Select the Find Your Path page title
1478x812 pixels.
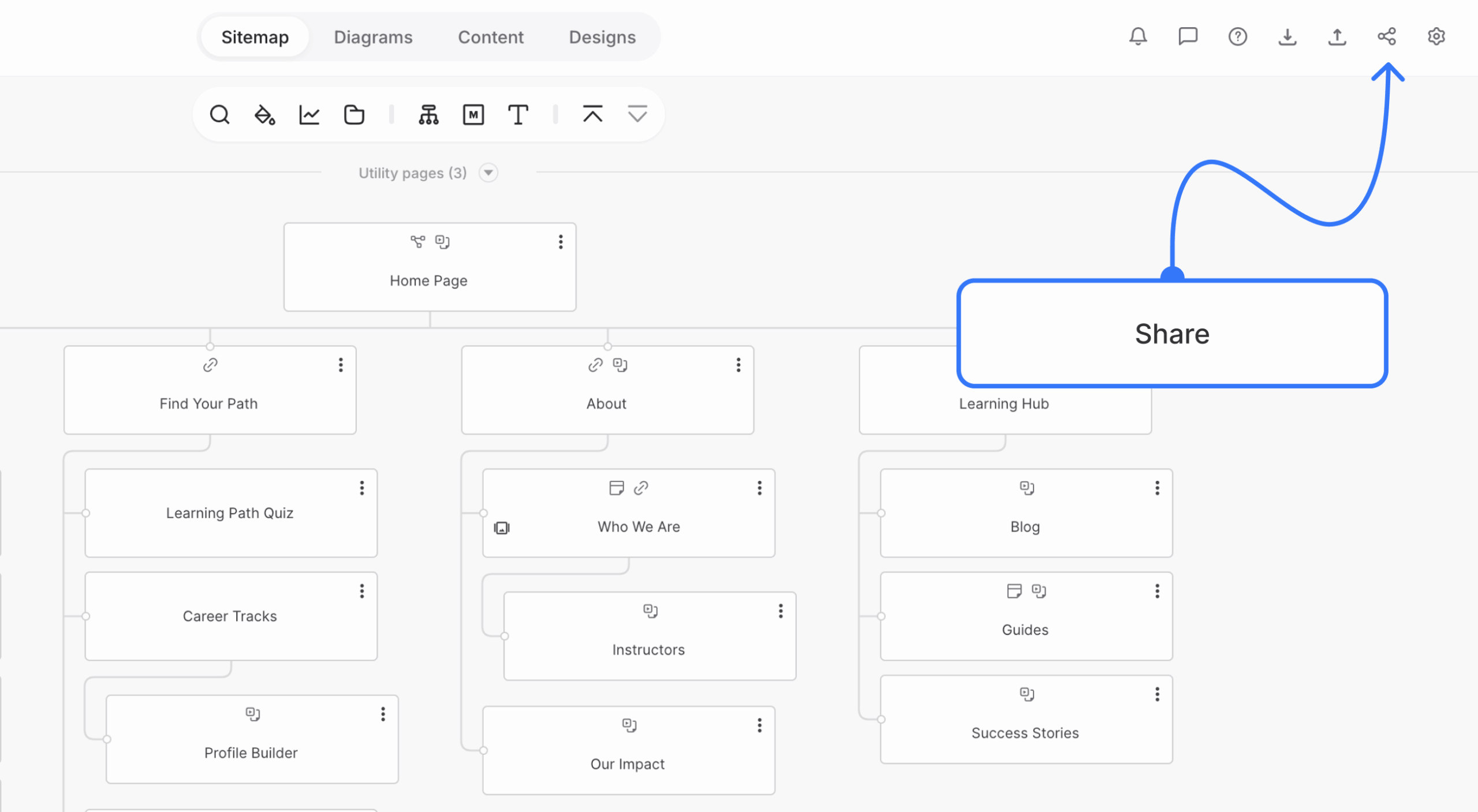click(208, 403)
